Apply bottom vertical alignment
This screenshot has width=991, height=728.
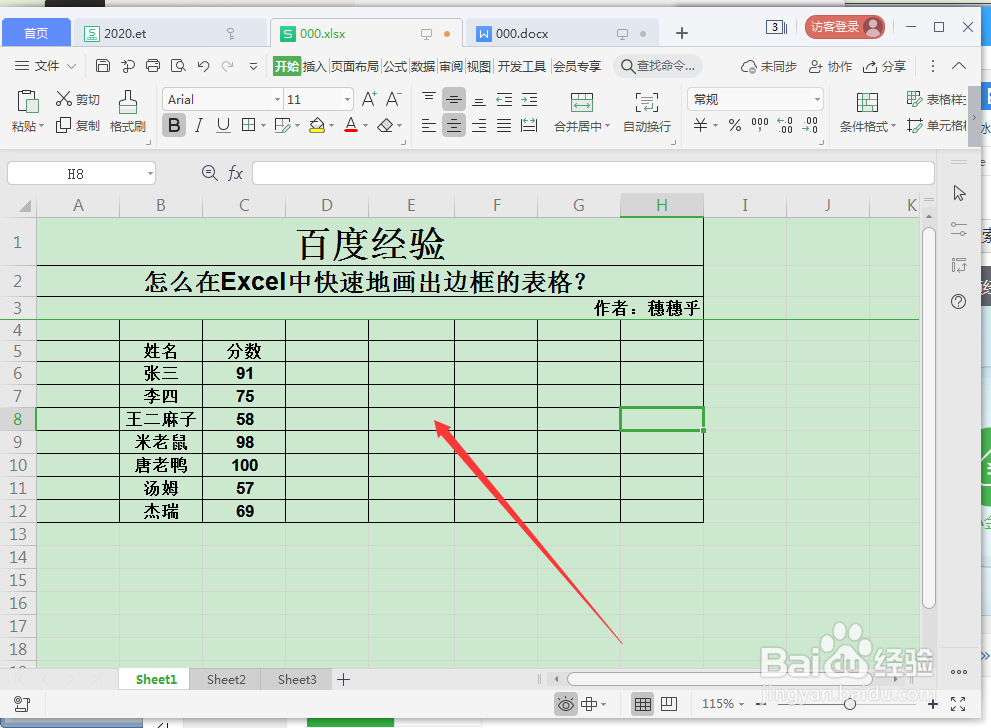pyautogui.click(x=479, y=99)
